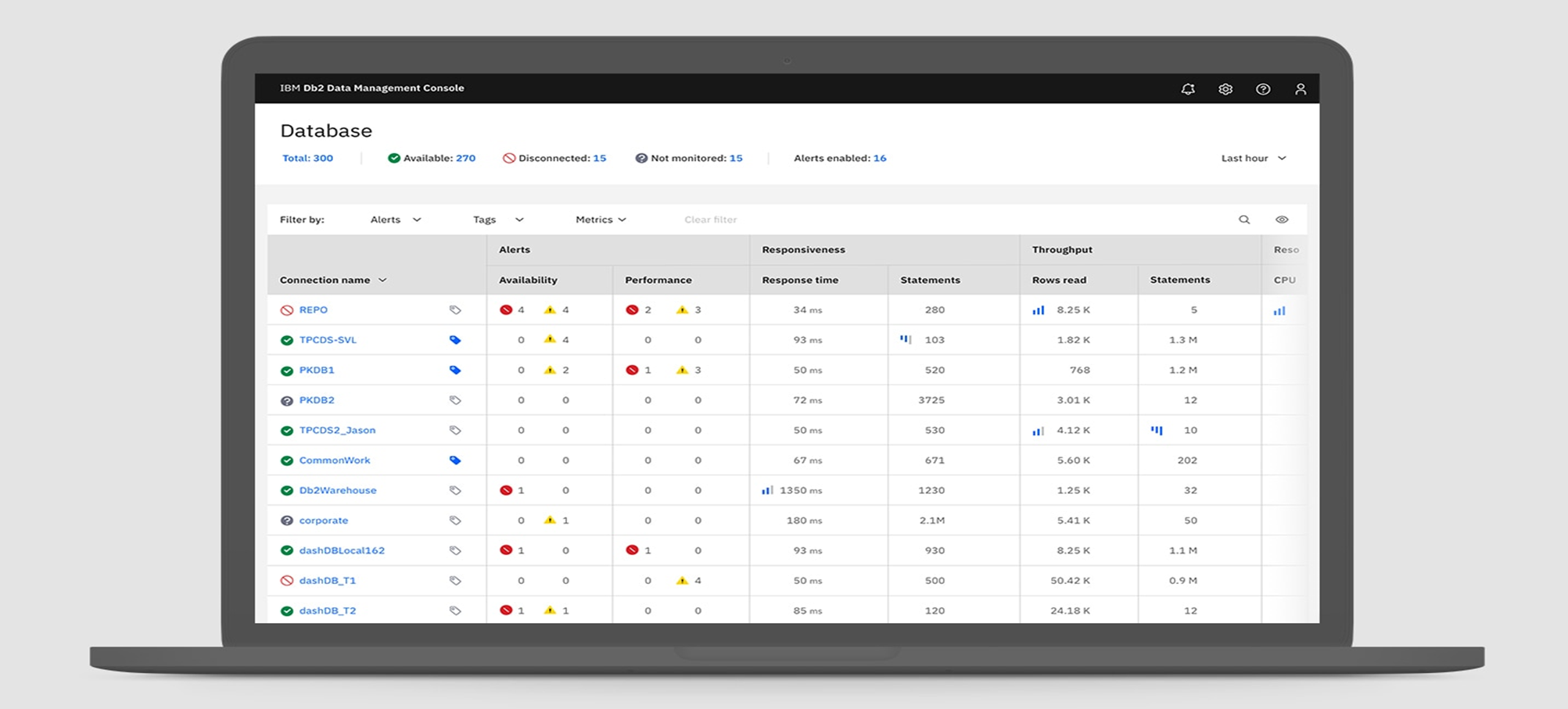Image resolution: width=1568 pixels, height=709 pixels.
Task: Open the Db2Warehouse connection link
Action: 339,490
